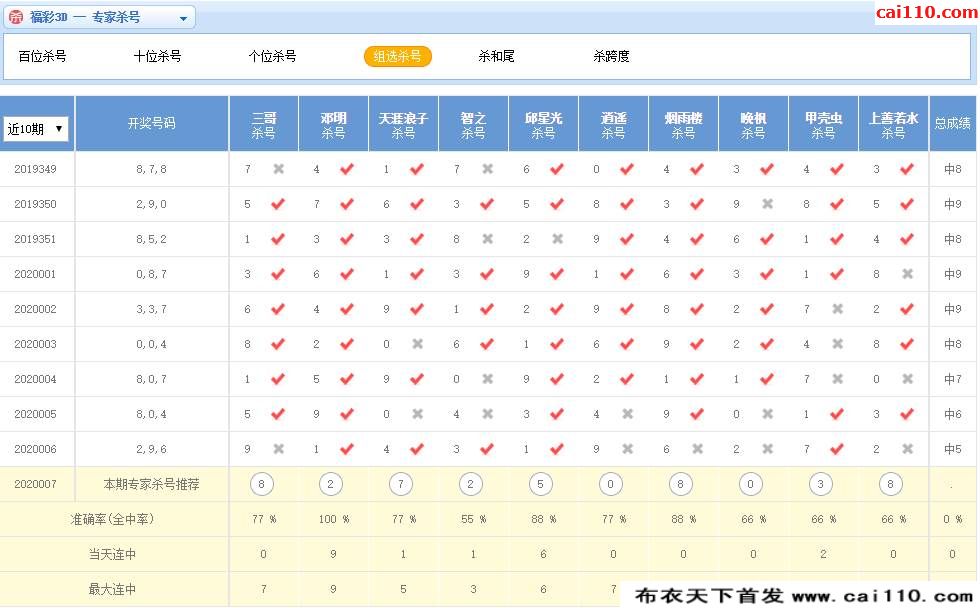Click 三哥's red check in row 2020001
980x608 pixels.
(x=278, y=274)
